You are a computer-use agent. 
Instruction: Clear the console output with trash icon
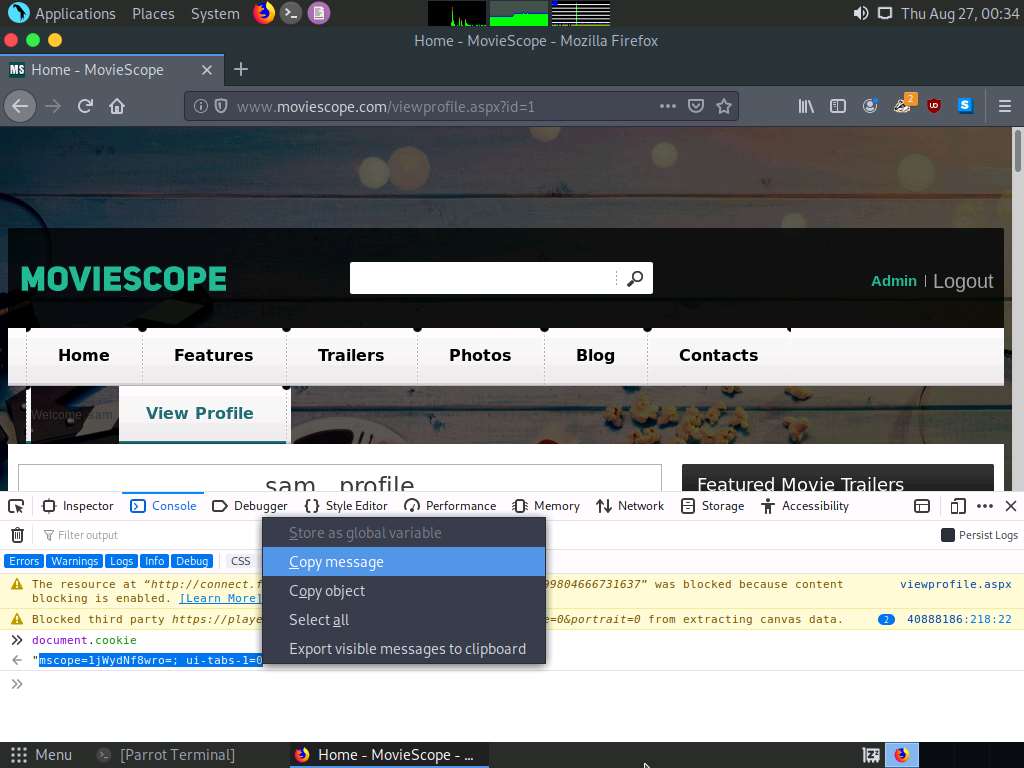point(17,535)
